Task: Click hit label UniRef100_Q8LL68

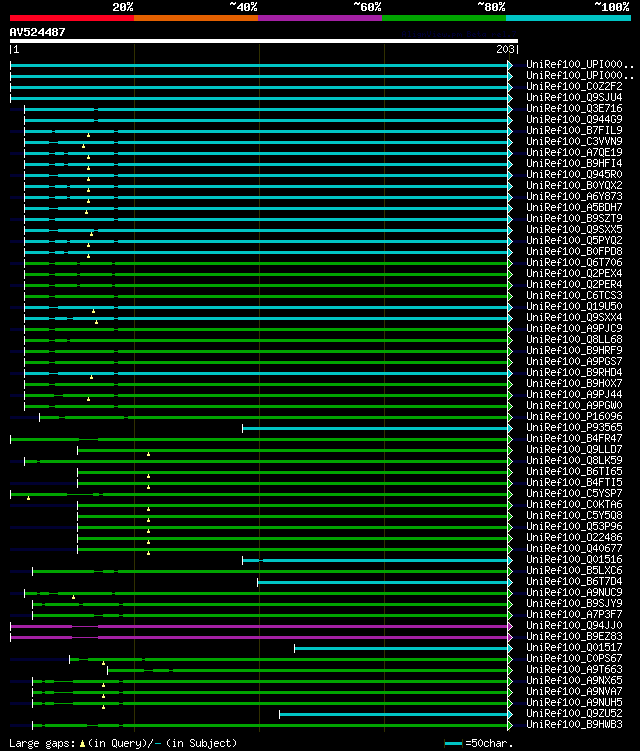Action: pos(574,340)
